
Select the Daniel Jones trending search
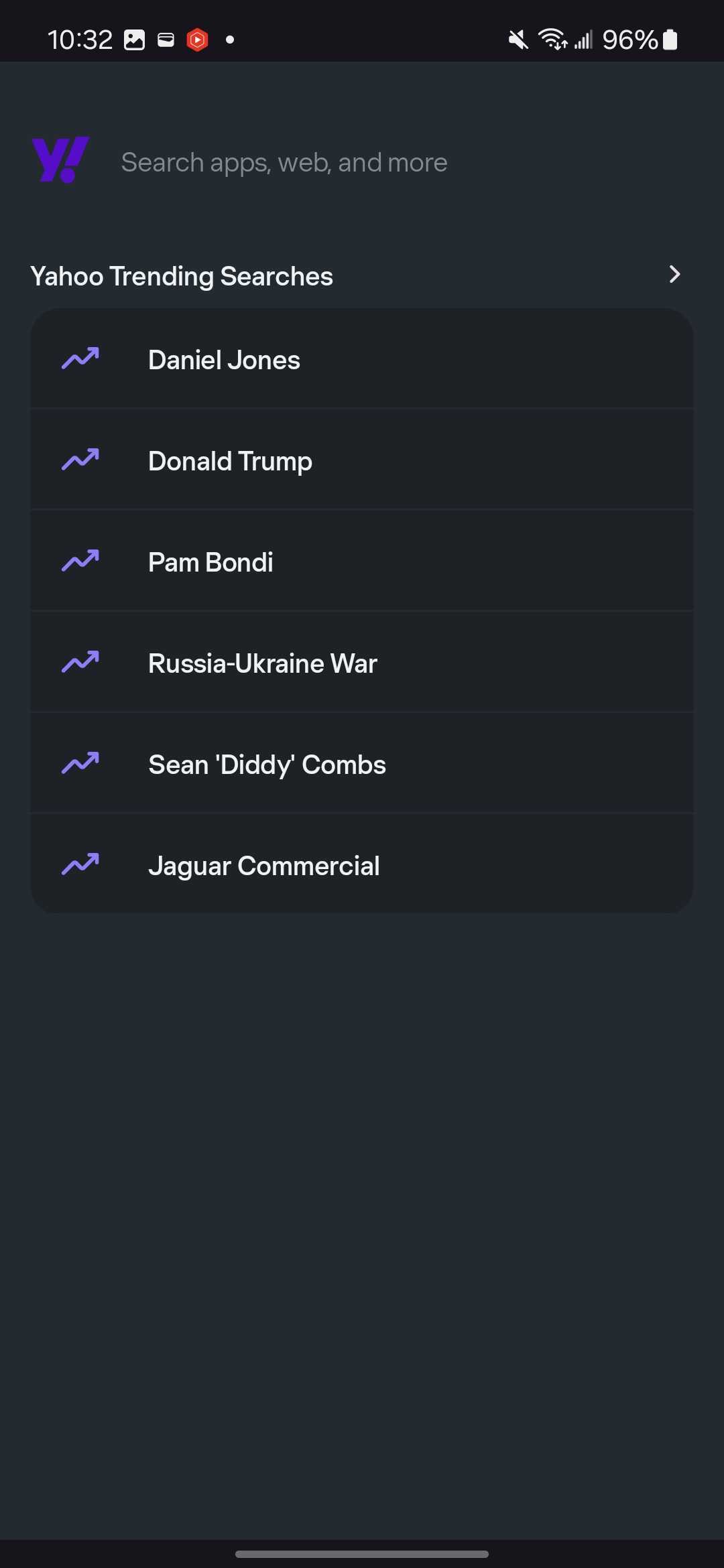(224, 361)
